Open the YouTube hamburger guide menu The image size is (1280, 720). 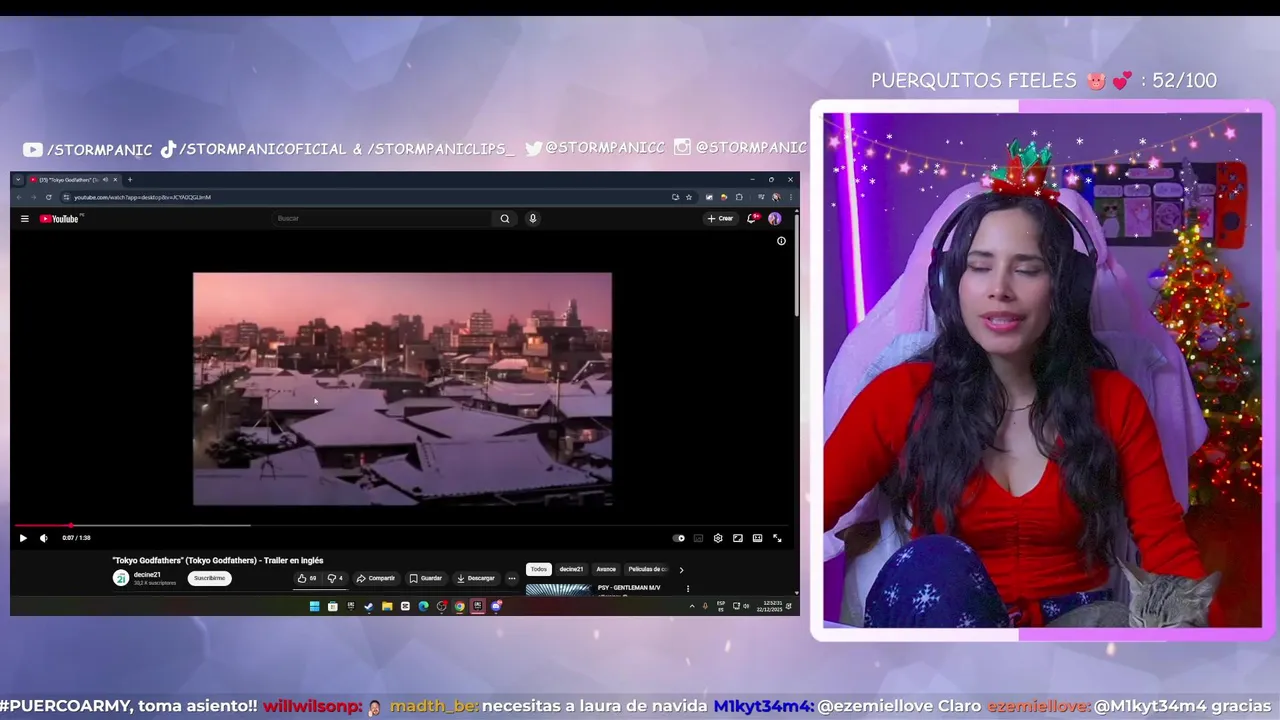pyautogui.click(x=25, y=218)
